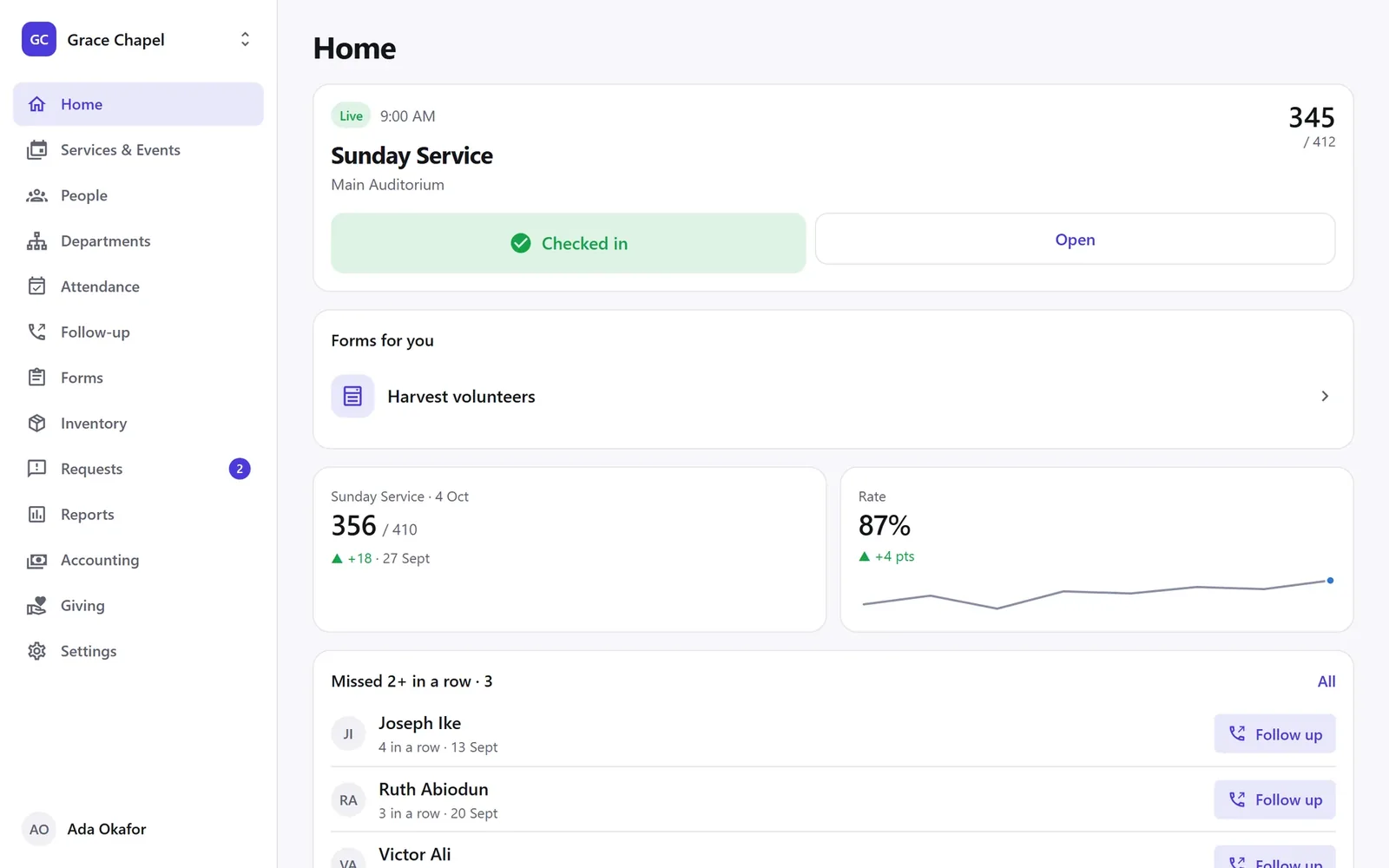The width and height of the screenshot is (1389, 868).
Task: Click the Services & Events calendar icon
Action: pos(36,150)
